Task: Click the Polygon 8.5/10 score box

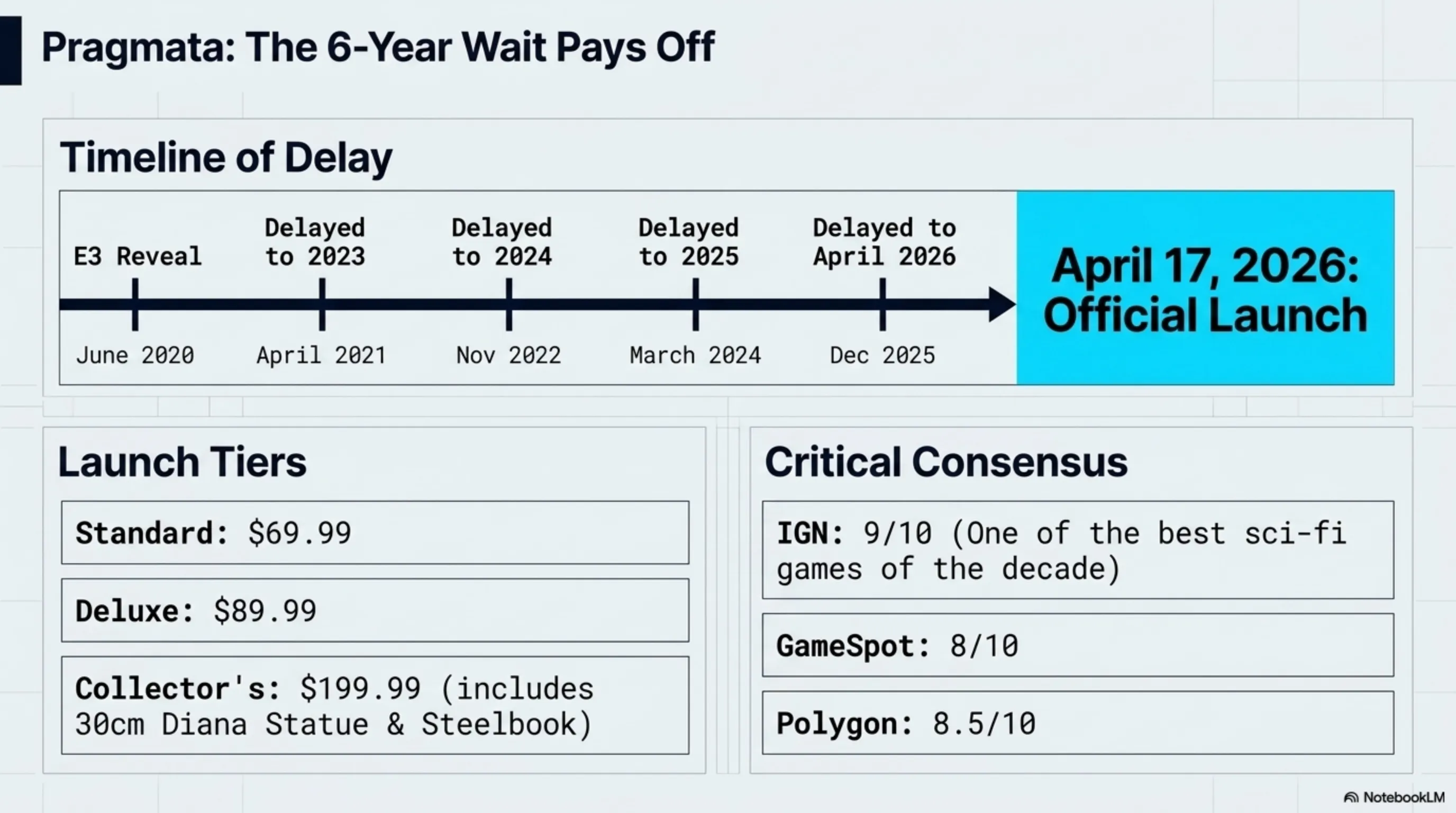Action: [x=1077, y=723]
